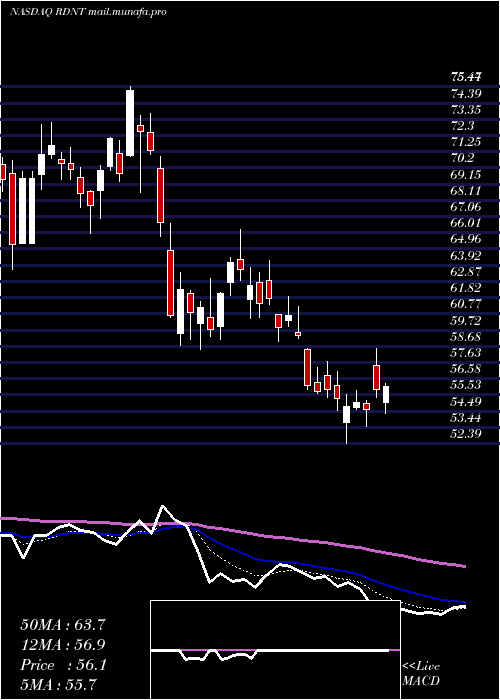The width and height of the screenshot is (500, 700).
Task: Click the 58.68 price label
Action: (467, 337)
